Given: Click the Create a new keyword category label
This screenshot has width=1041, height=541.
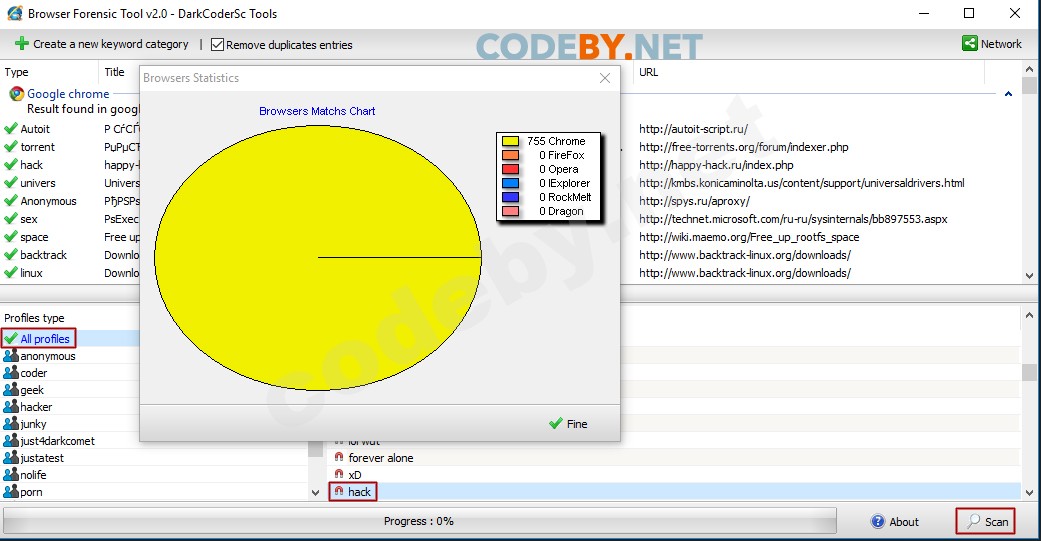Looking at the screenshot, I should coord(111,44).
